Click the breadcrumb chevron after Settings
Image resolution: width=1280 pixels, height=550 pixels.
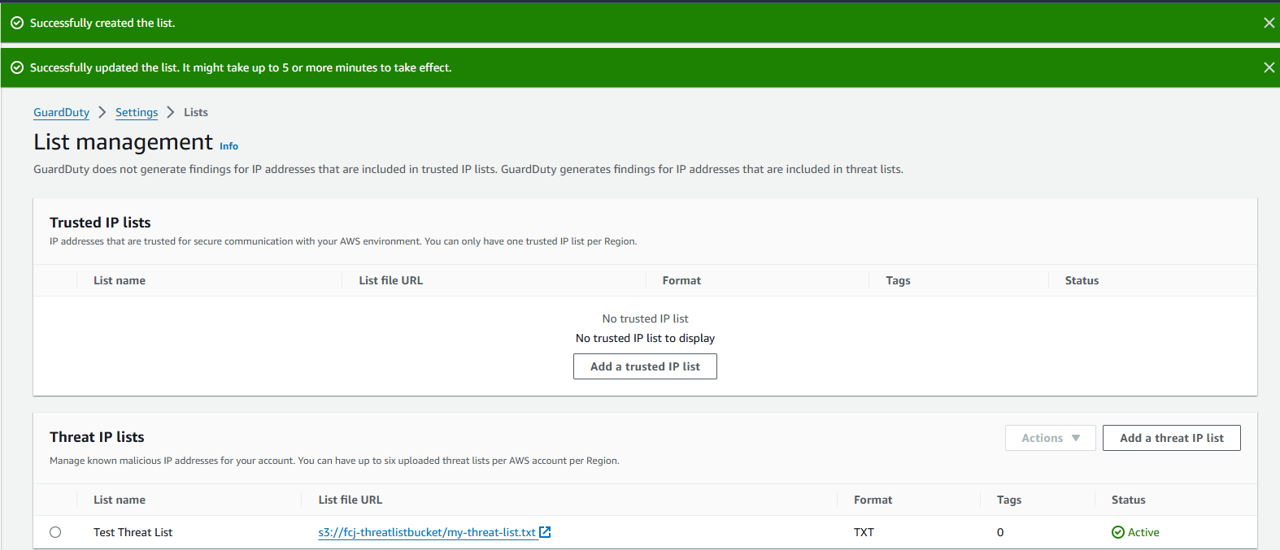(x=171, y=113)
